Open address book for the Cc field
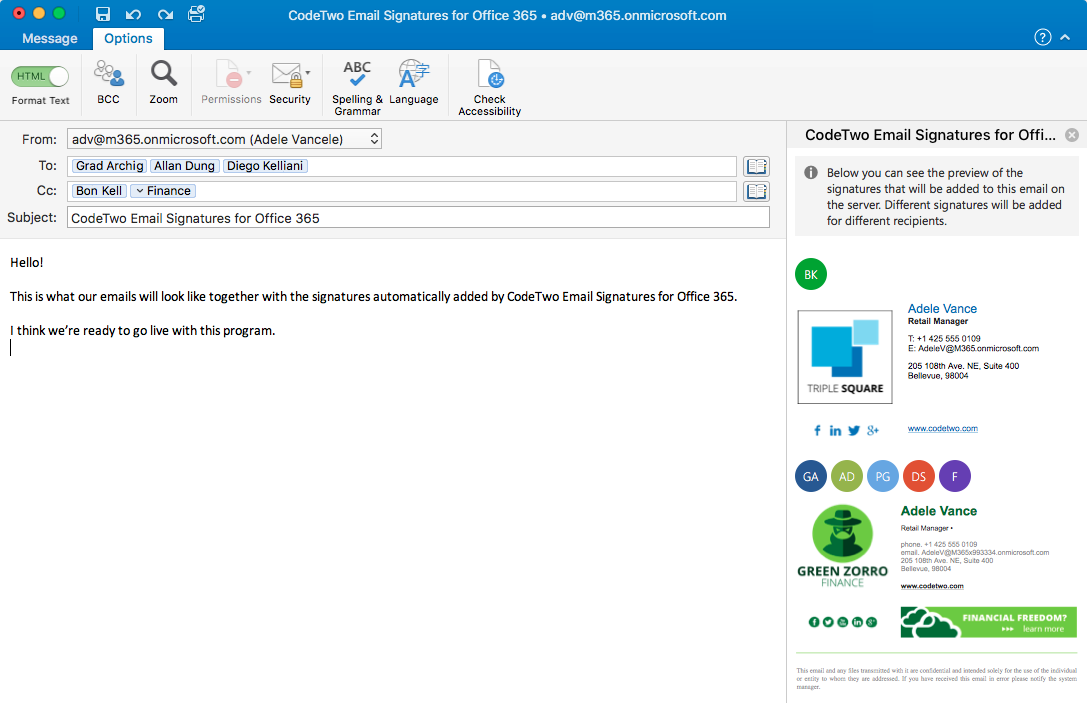The image size is (1087, 703). coord(756,191)
